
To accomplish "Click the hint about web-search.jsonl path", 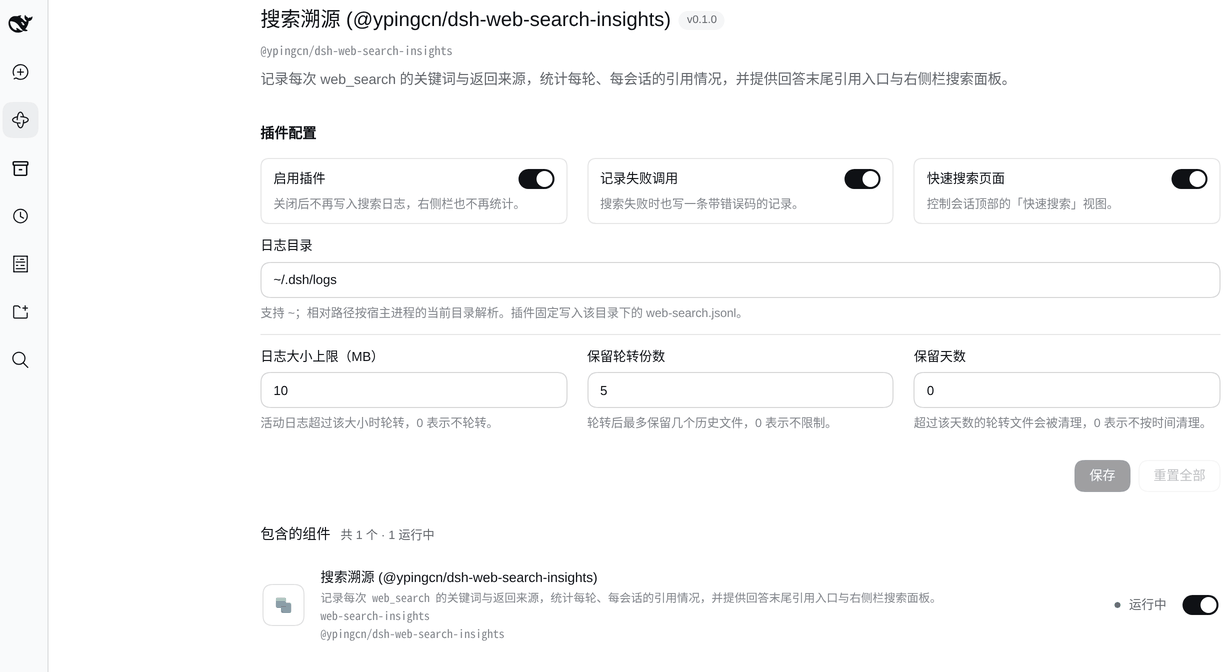I will [502, 313].
